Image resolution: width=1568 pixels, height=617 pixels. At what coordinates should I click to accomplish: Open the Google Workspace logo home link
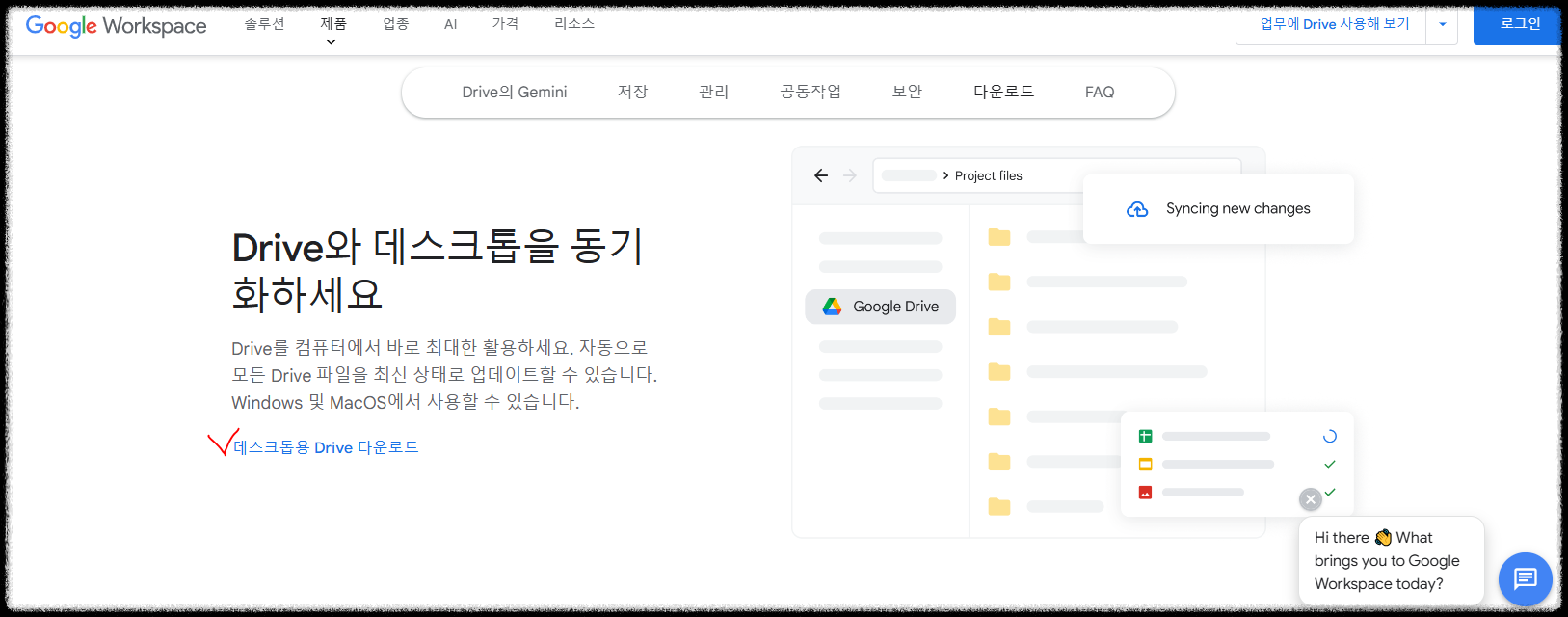(x=116, y=26)
